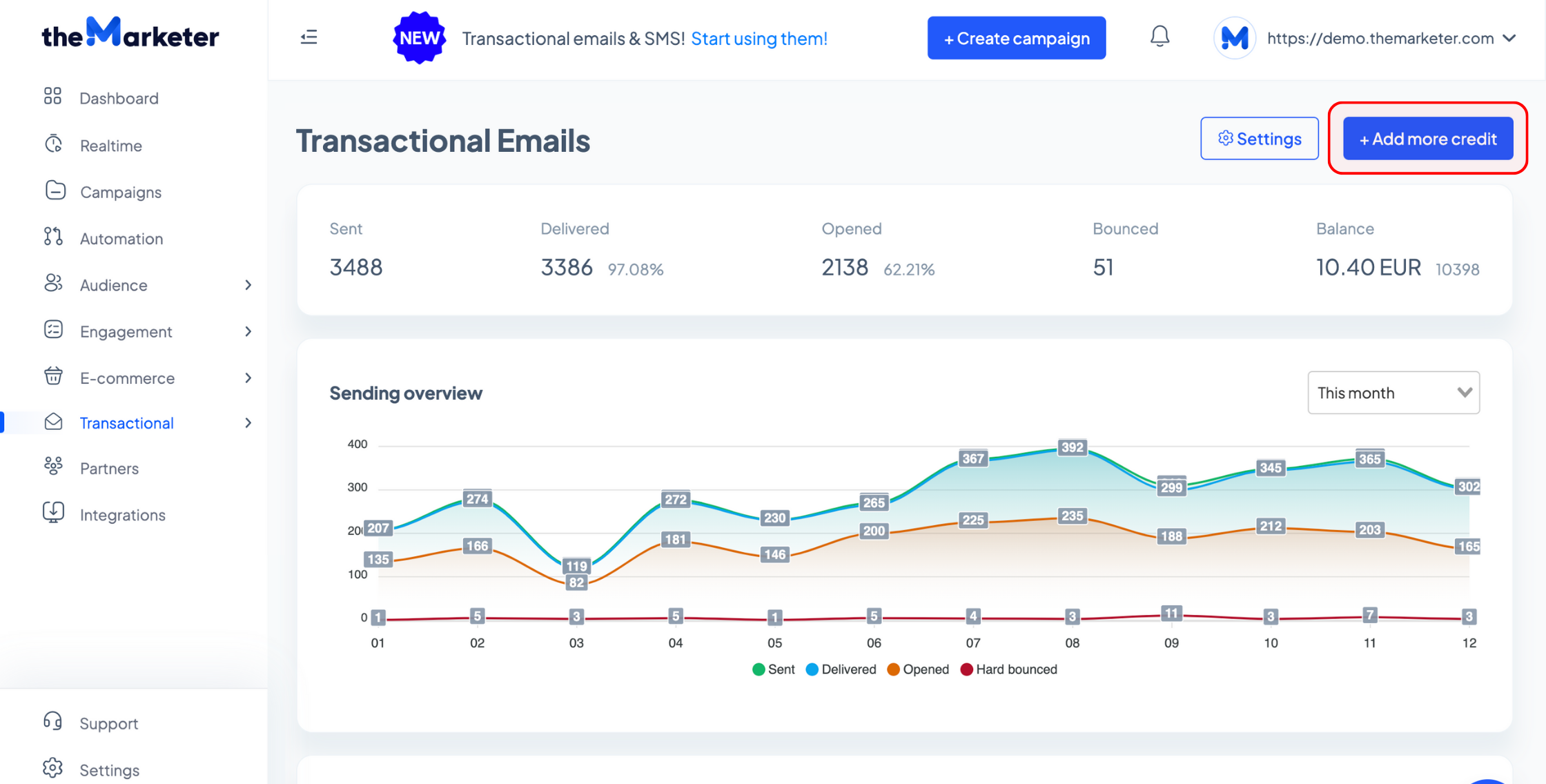Viewport: 1546px width, 784px height.
Task: Toggle Delivered series in chart legend
Action: tap(841, 669)
